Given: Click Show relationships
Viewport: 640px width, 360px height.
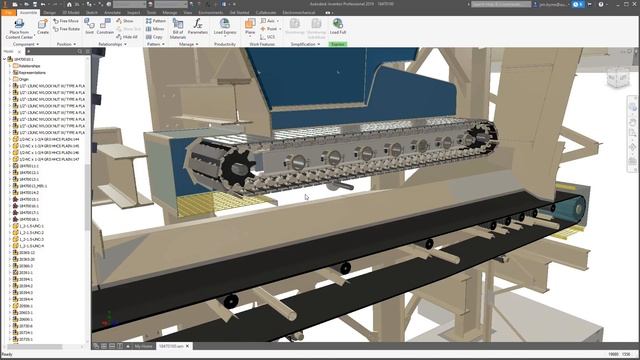Looking at the screenshot, I should point(125,21).
